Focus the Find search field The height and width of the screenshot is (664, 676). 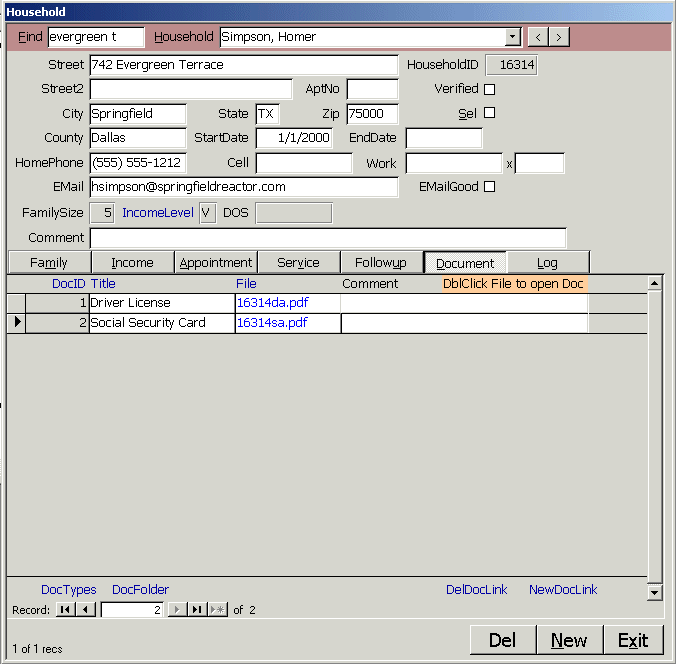click(x=96, y=37)
